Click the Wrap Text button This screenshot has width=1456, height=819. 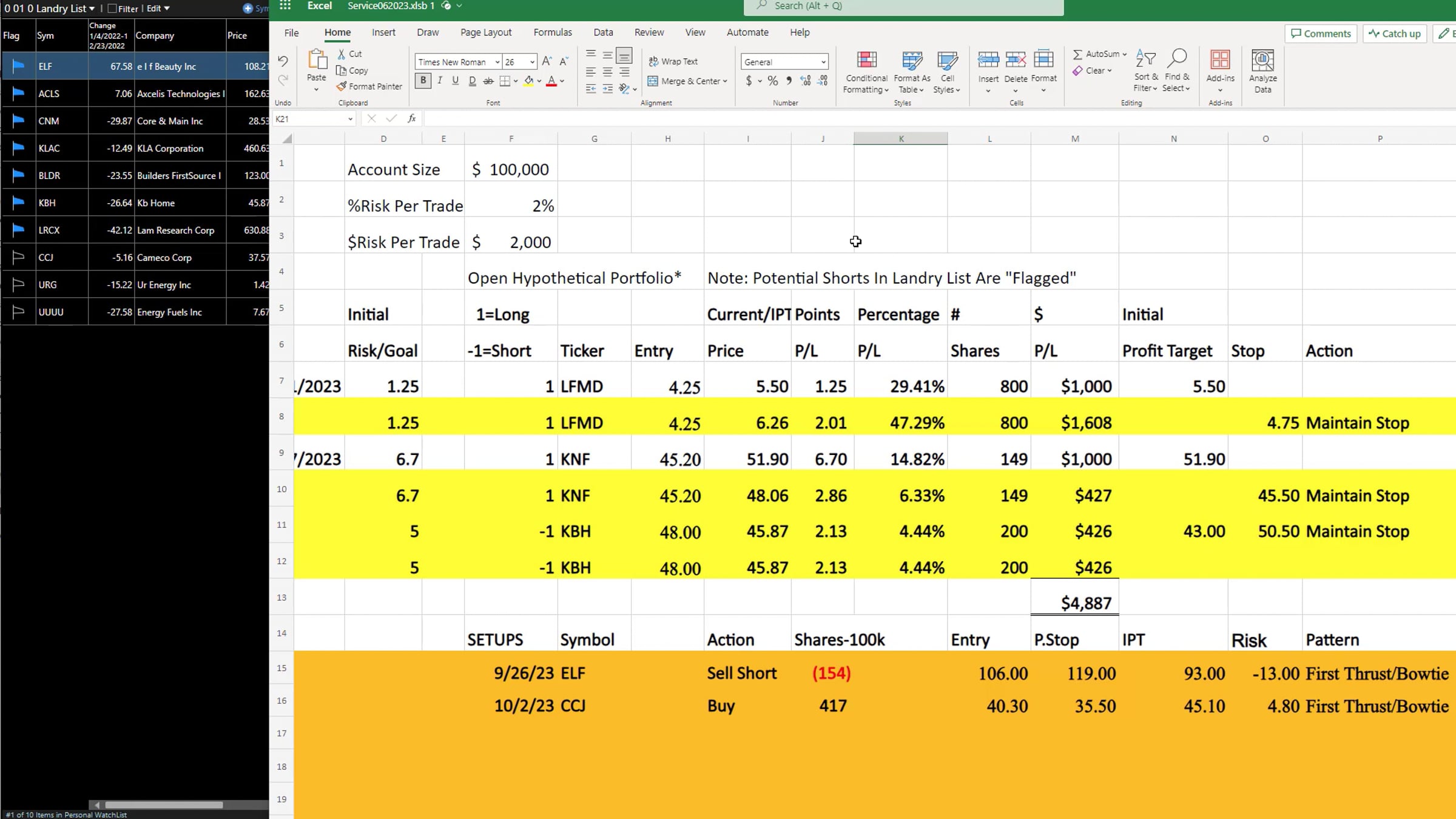coord(673,61)
